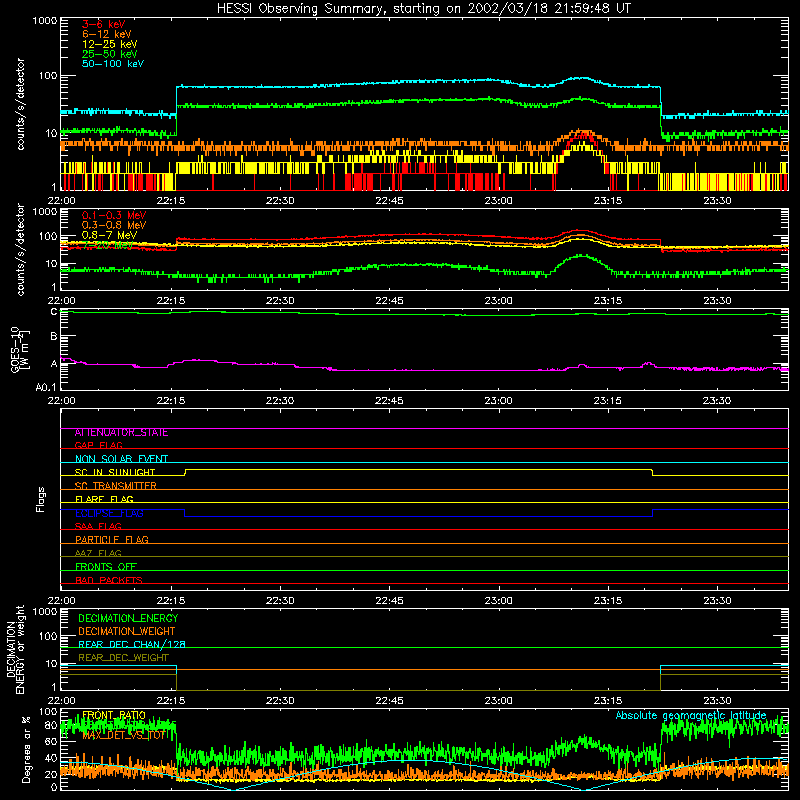The image size is (800, 800).
Task: Click the 0.8-7 MeV legend label
Action: tap(110, 235)
